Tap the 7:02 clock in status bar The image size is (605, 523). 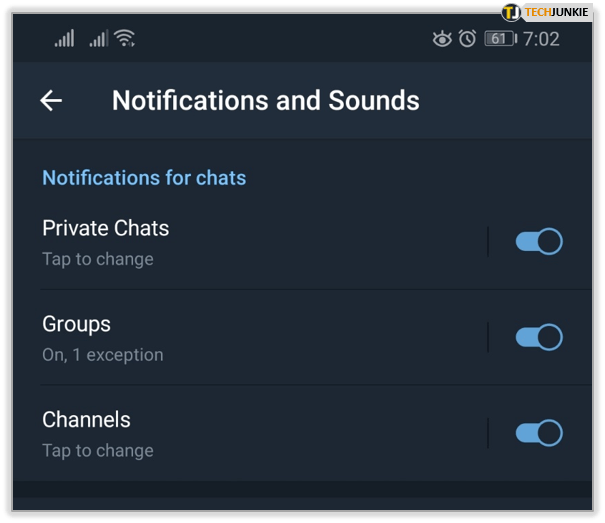point(541,39)
